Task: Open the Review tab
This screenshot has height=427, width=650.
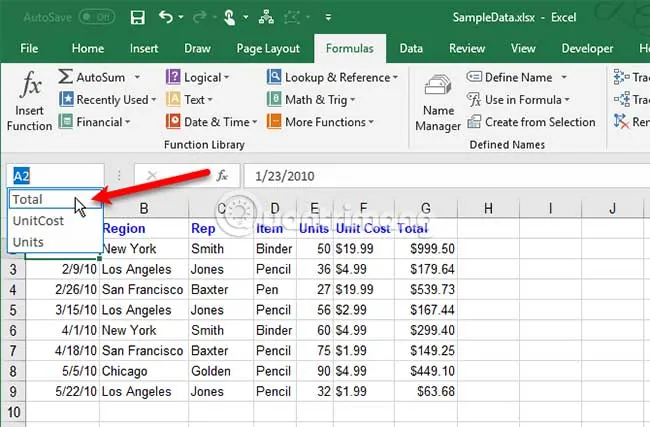Action: [467, 49]
